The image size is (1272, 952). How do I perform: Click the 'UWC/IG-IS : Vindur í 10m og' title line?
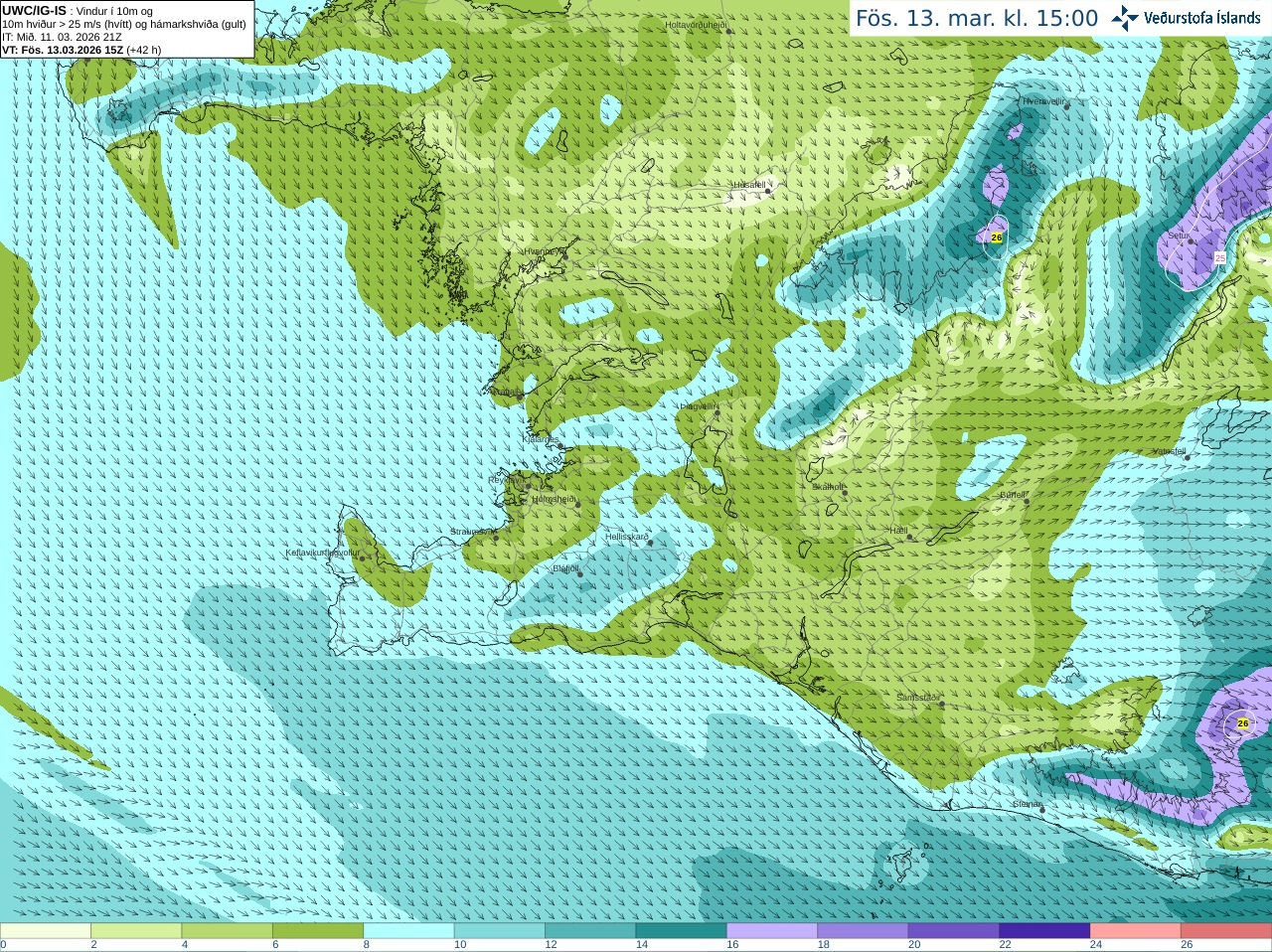[78, 11]
